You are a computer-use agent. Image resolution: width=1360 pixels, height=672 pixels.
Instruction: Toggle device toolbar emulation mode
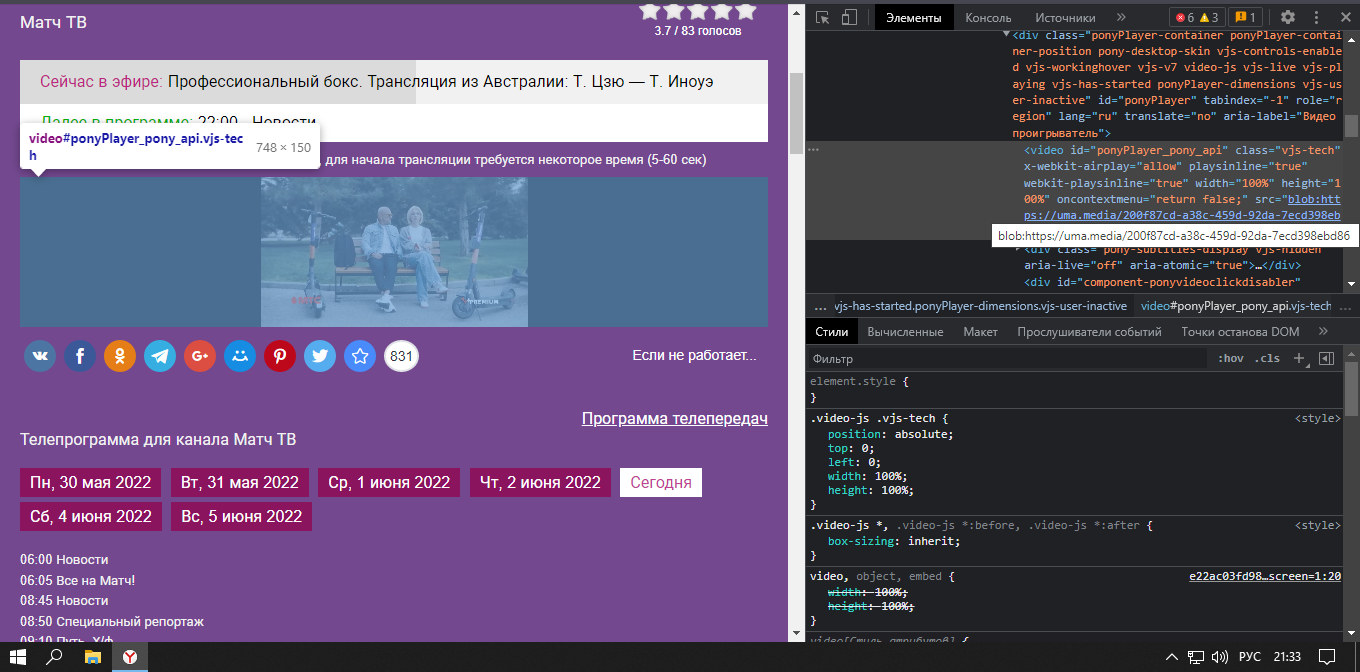(849, 17)
